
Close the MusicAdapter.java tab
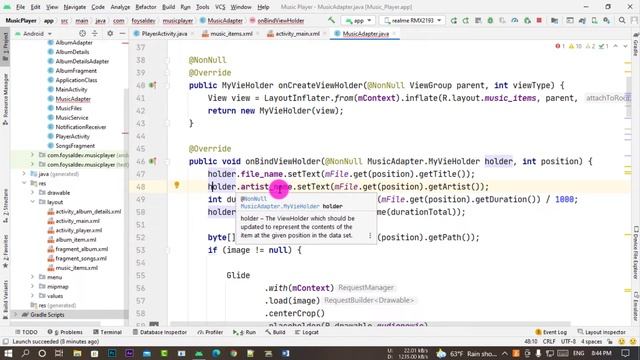pyautogui.click(x=395, y=33)
